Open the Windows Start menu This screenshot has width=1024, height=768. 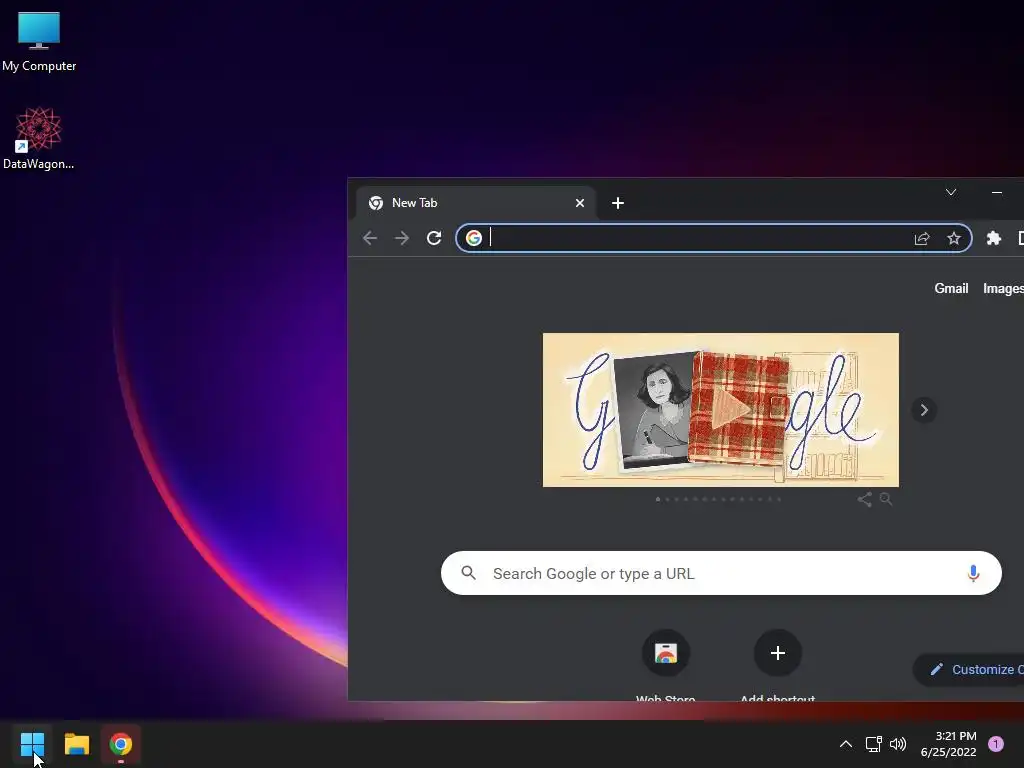(32, 744)
